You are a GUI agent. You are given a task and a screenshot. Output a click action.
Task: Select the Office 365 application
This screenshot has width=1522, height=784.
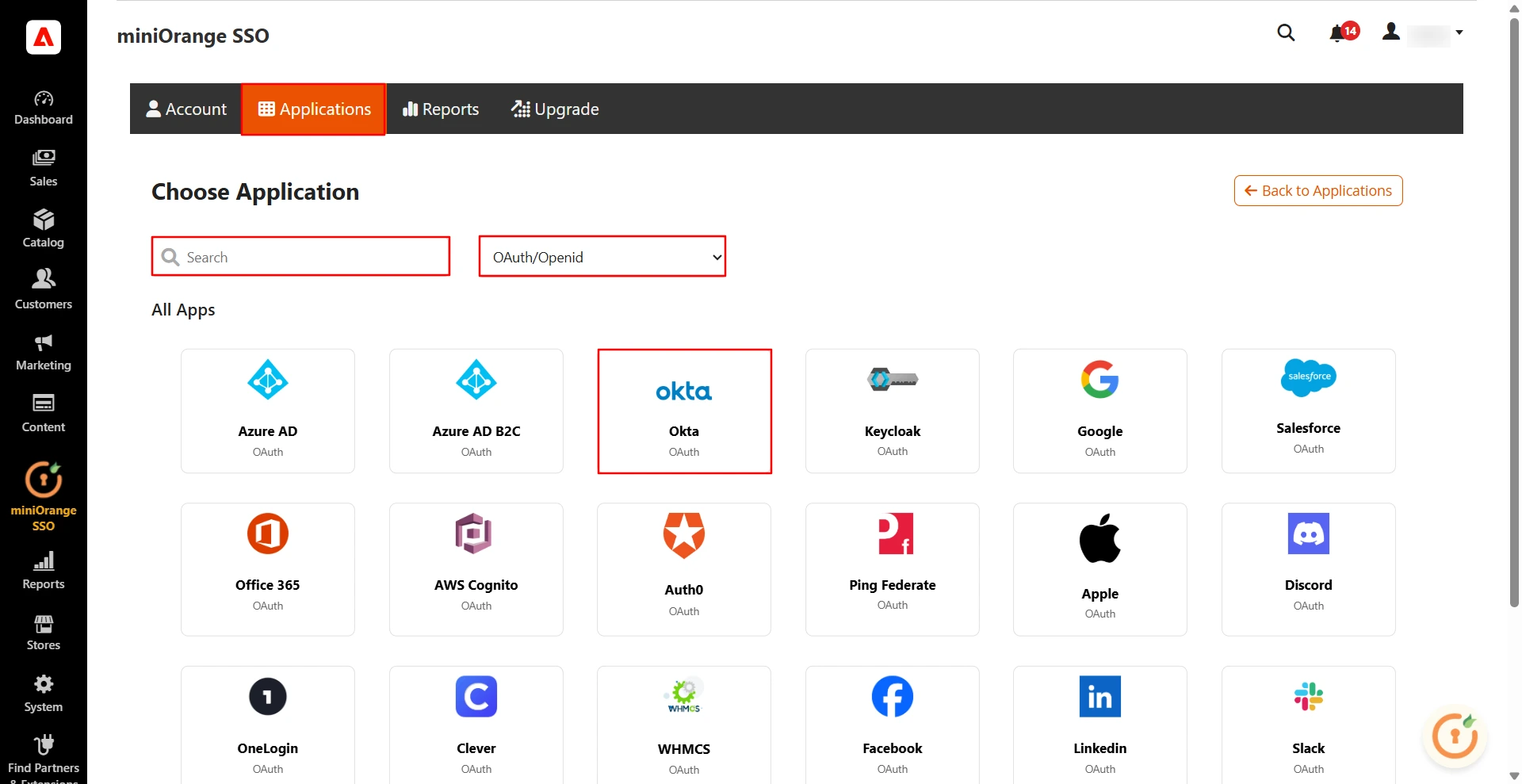click(268, 570)
